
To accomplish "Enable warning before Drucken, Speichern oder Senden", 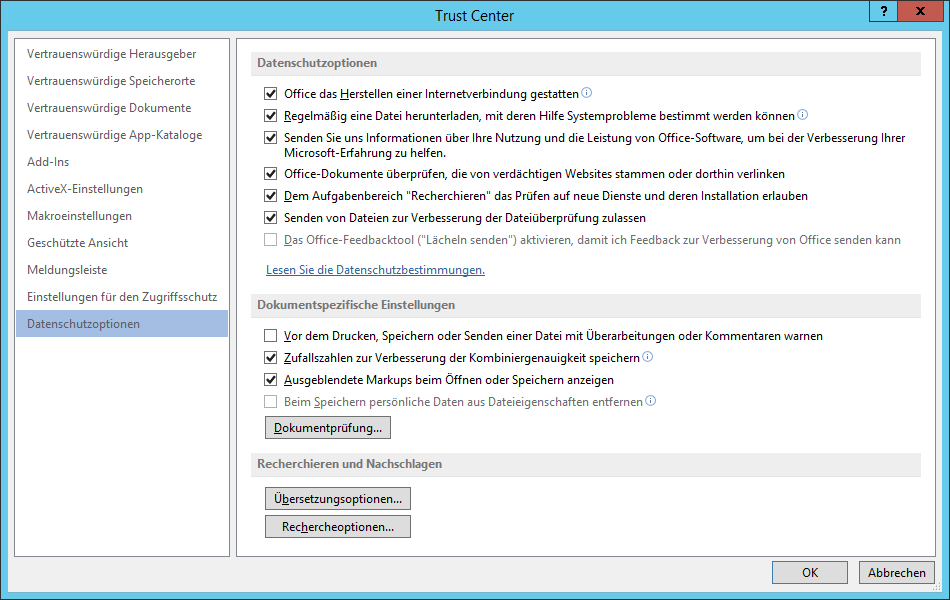I will 270,336.
